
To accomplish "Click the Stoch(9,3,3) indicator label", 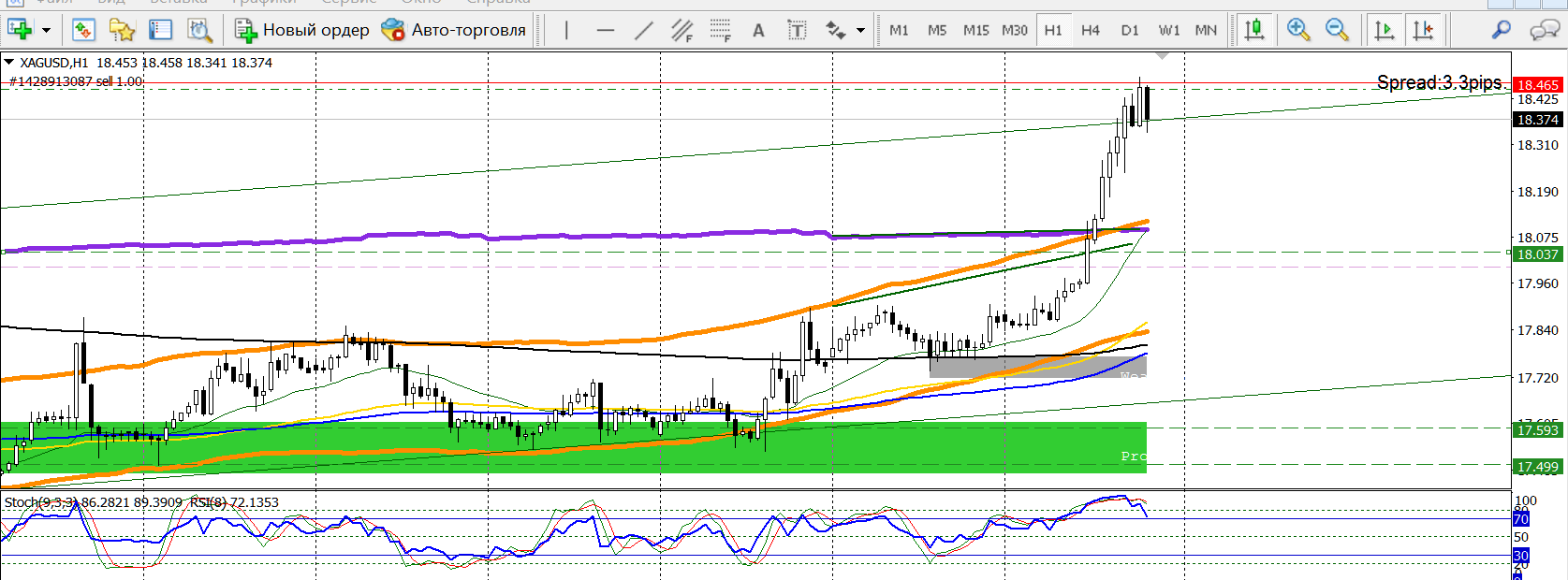I will tap(41, 502).
